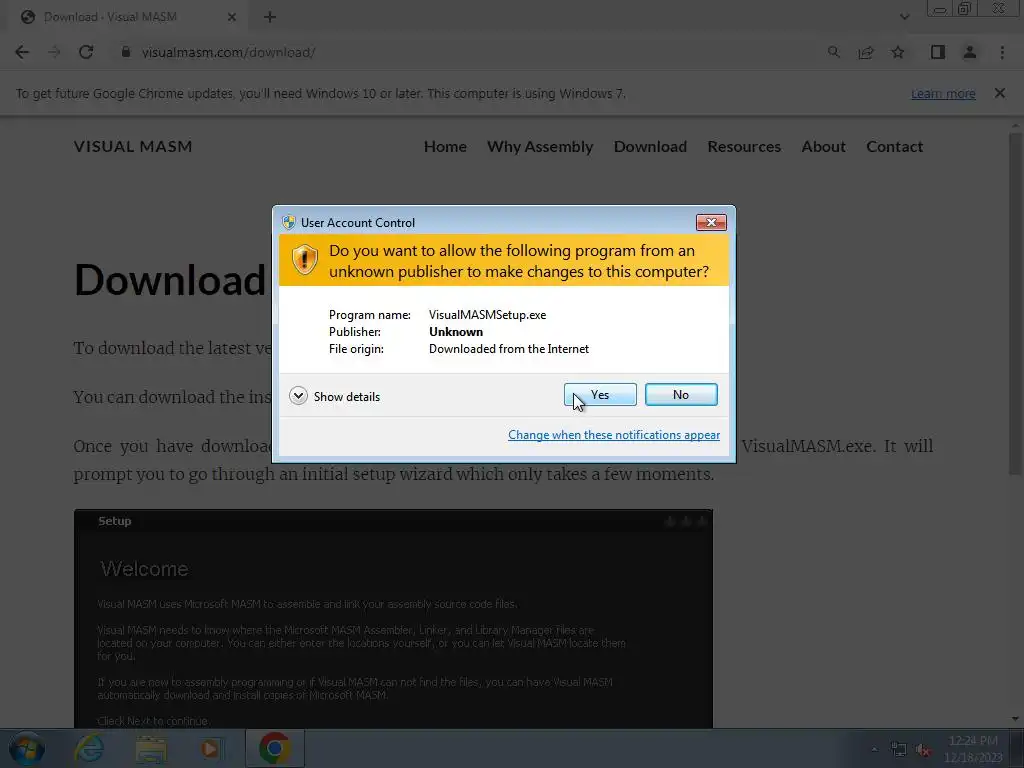The height and width of the screenshot is (768, 1024).
Task: Open Chrome profile avatar icon
Action: pos(970,52)
